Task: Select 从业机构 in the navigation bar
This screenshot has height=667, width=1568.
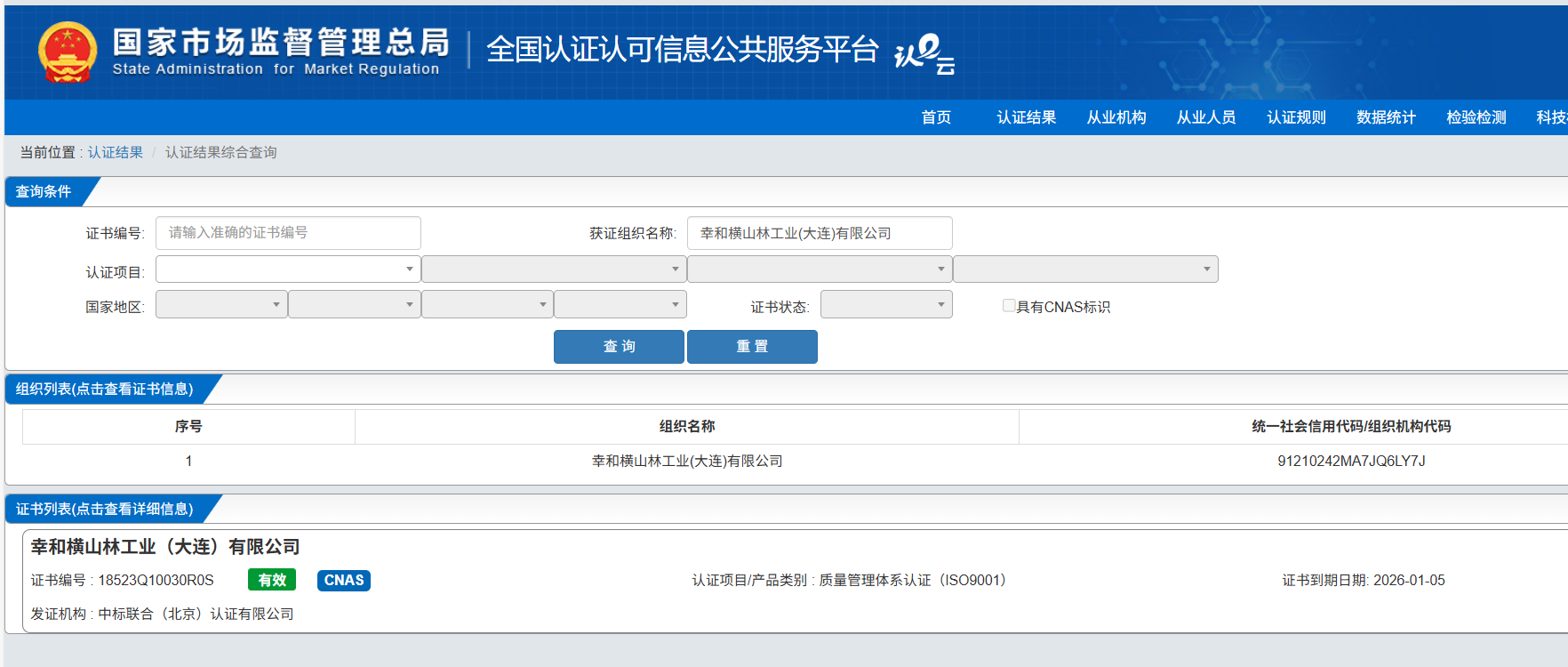Action: click(x=1116, y=117)
